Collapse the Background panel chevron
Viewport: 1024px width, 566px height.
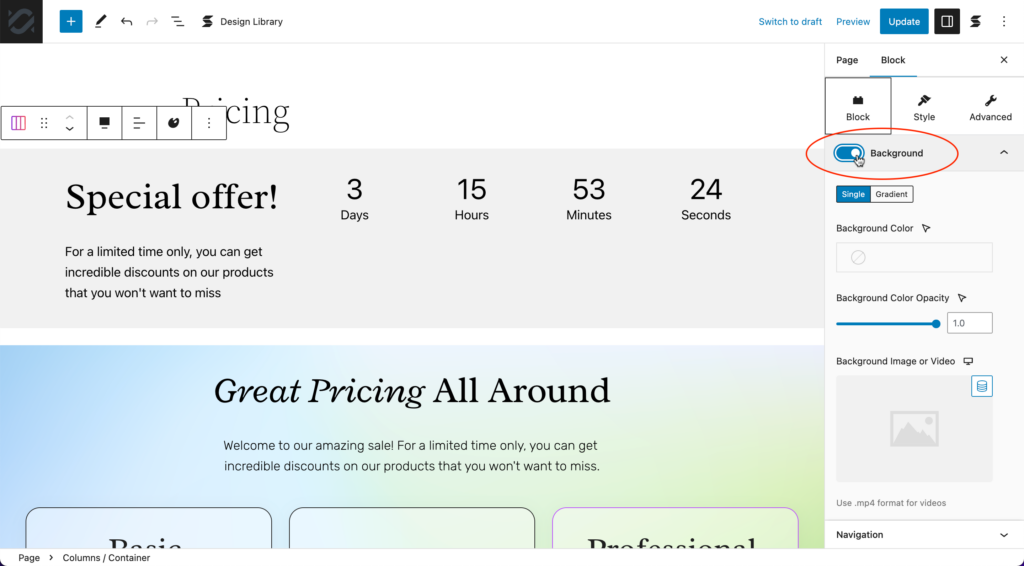[1004, 153]
